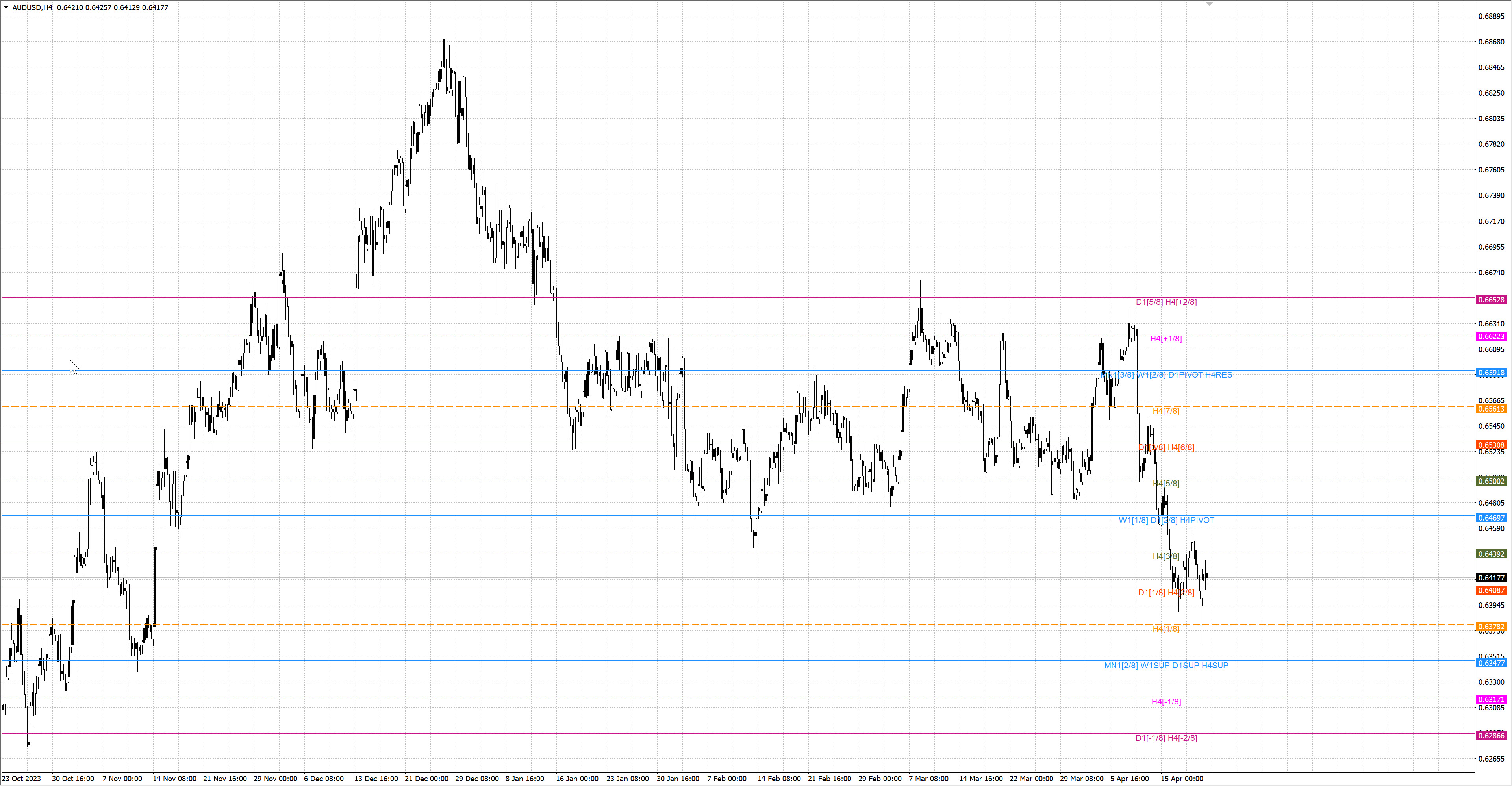Open the AUDUSD,H4 chart dropdown arrow
Screen dimensions: 1512x786
(6, 7)
